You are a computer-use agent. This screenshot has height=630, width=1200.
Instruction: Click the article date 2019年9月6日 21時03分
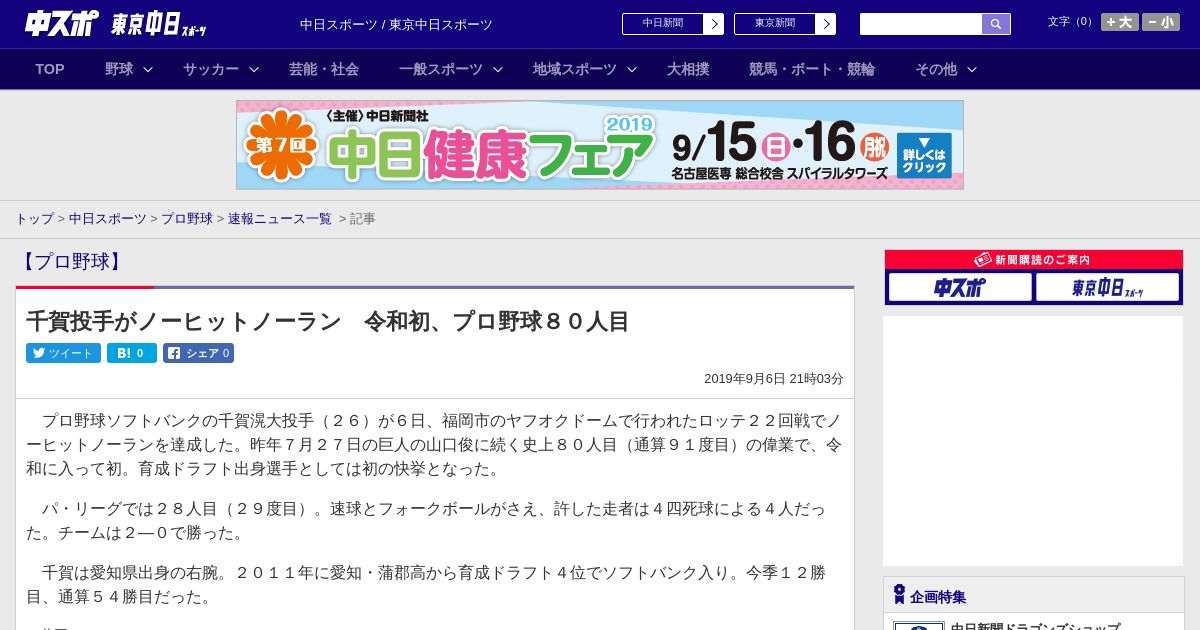point(774,379)
